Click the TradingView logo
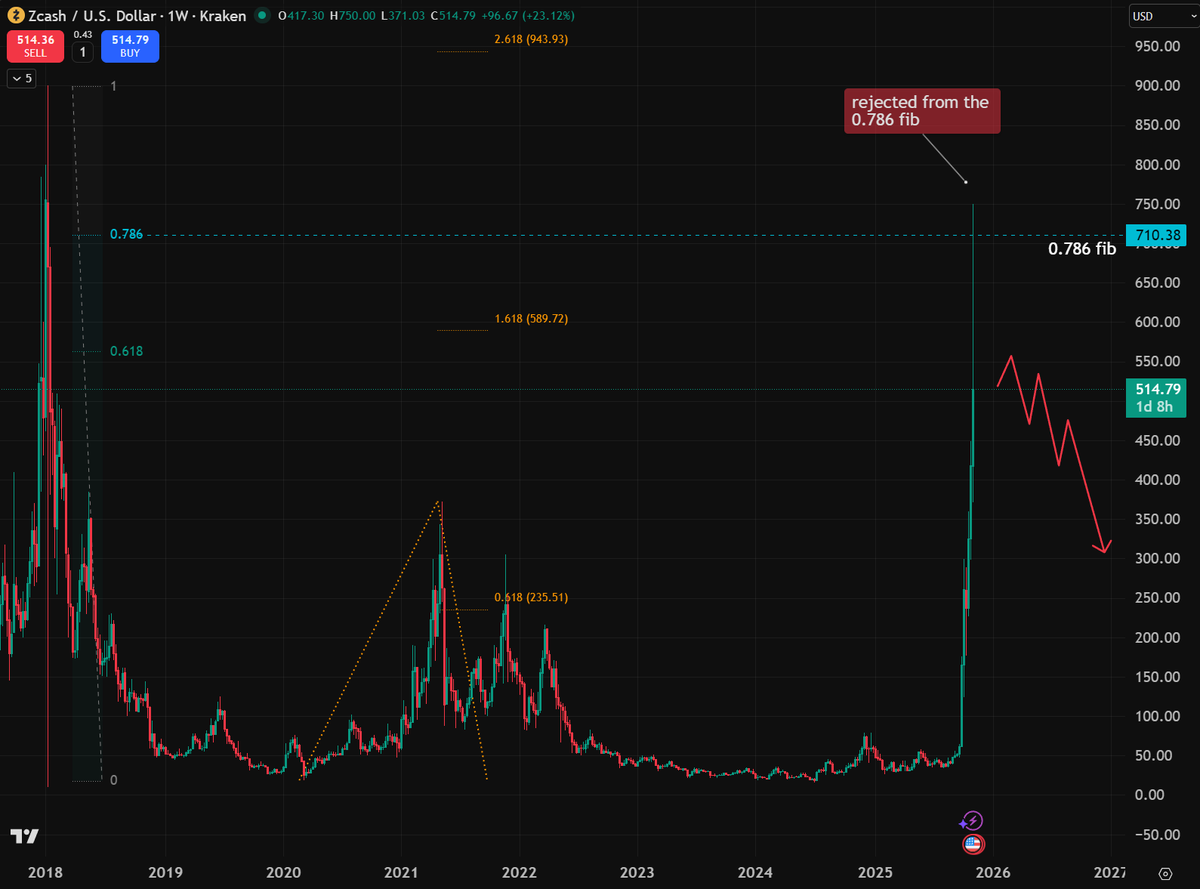 tap(24, 836)
